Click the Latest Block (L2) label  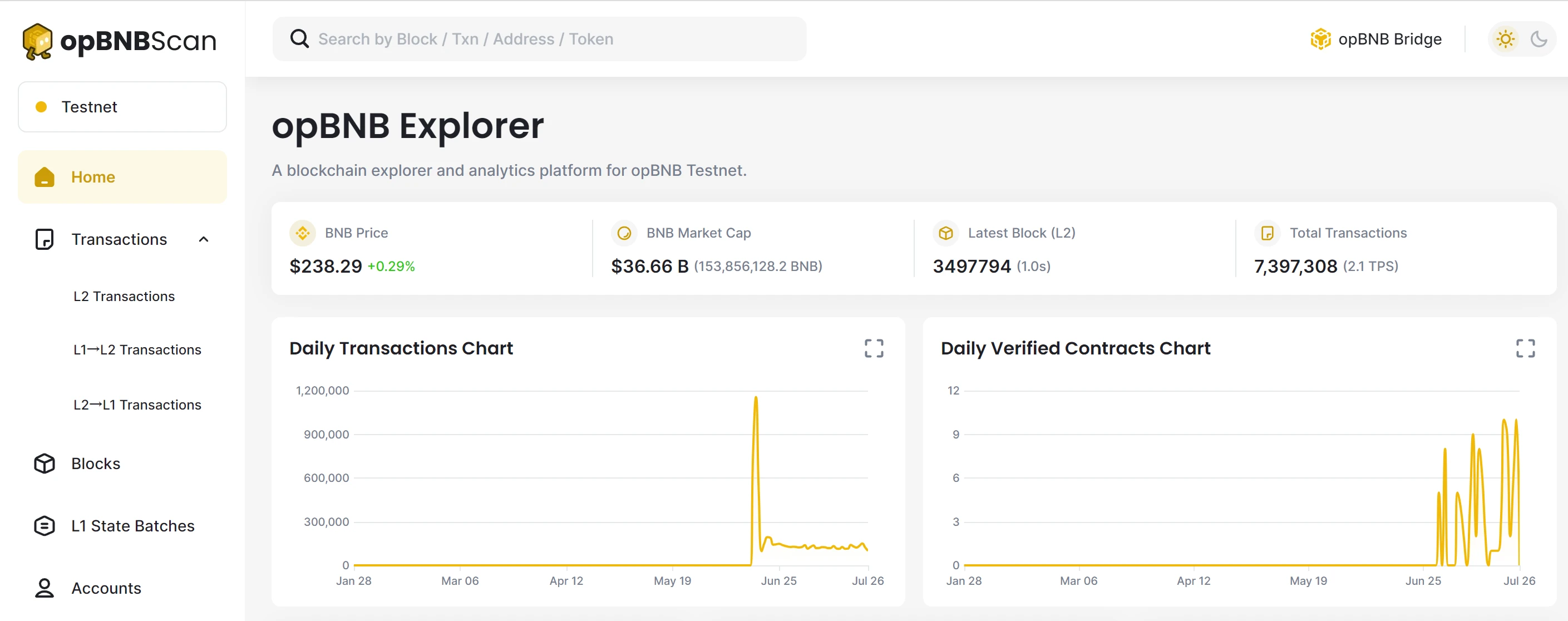point(1022,233)
